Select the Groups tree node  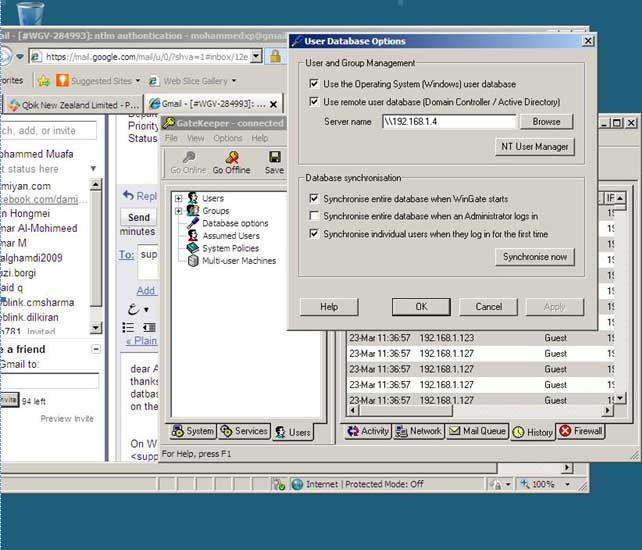pos(216,211)
